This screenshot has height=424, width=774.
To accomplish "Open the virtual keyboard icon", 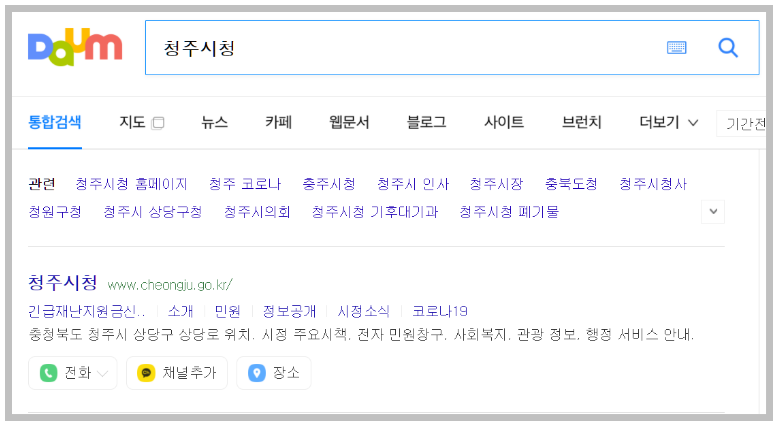I will coord(676,47).
